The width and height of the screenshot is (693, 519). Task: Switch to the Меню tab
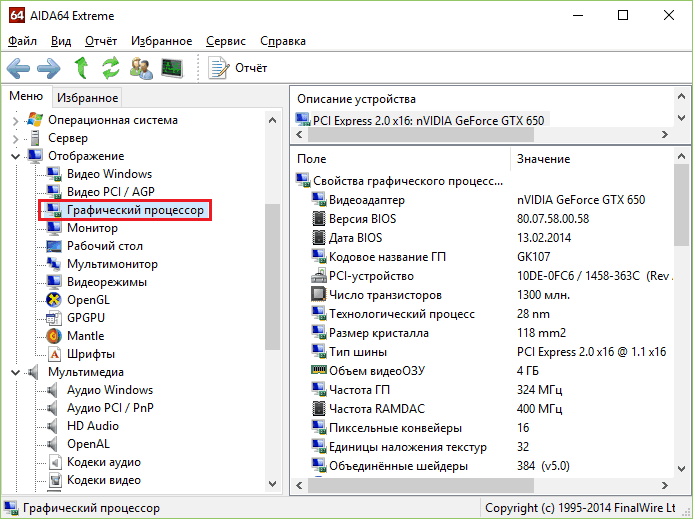26,96
